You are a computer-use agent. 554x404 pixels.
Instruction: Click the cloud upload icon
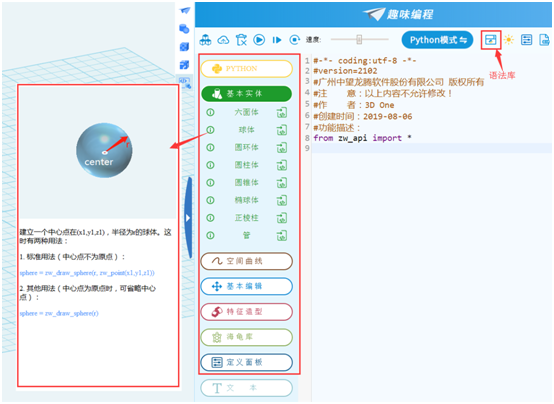point(223,40)
